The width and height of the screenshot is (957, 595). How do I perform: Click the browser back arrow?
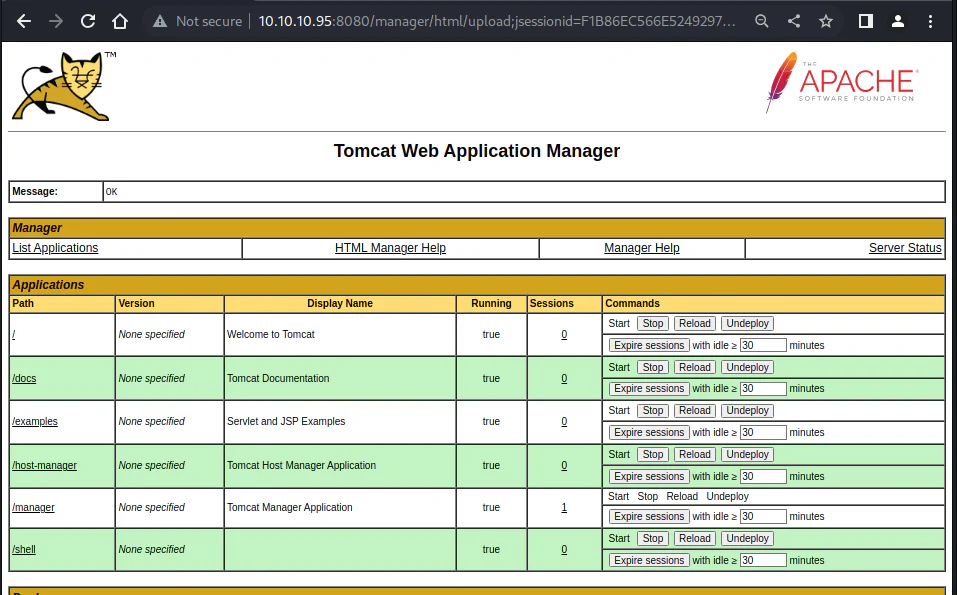pos(24,21)
